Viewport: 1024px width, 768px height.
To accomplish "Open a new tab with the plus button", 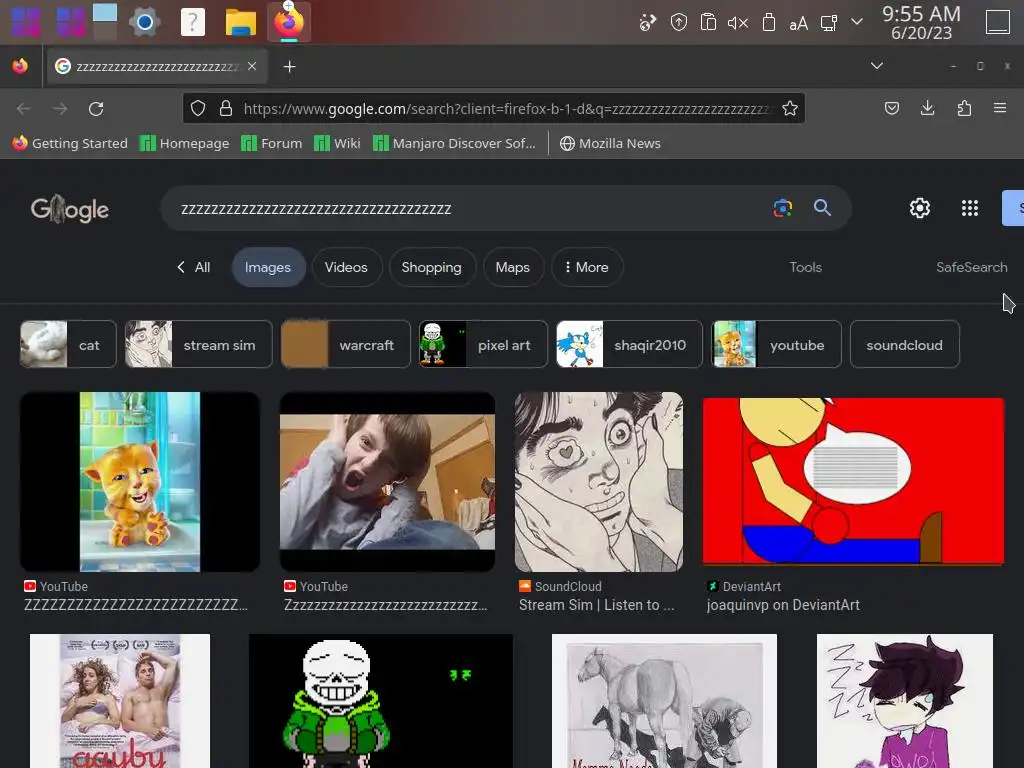I will click(x=289, y=67).
